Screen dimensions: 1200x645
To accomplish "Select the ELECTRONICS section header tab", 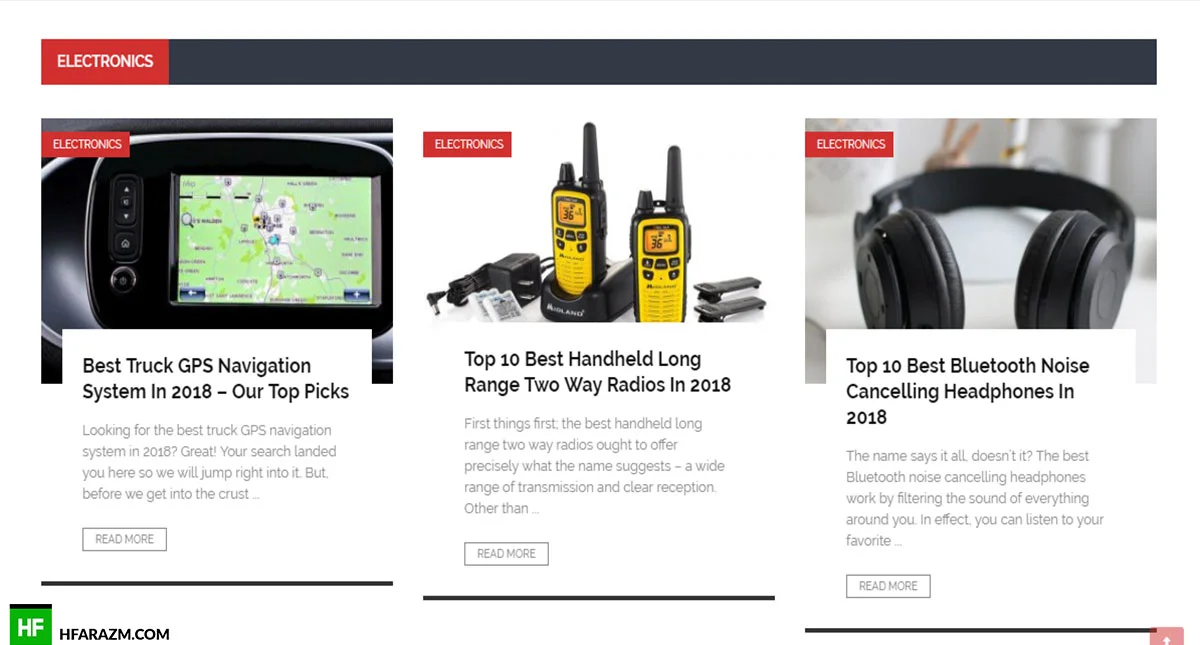I will [105, 61].
